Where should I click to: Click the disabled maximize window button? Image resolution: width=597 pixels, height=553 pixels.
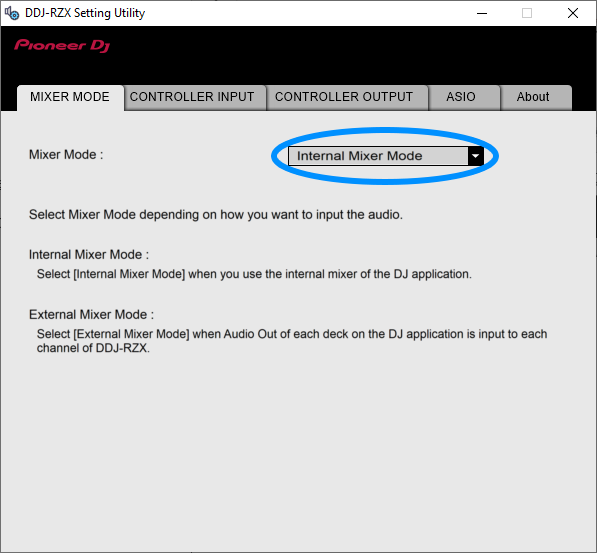click(527, 13)
